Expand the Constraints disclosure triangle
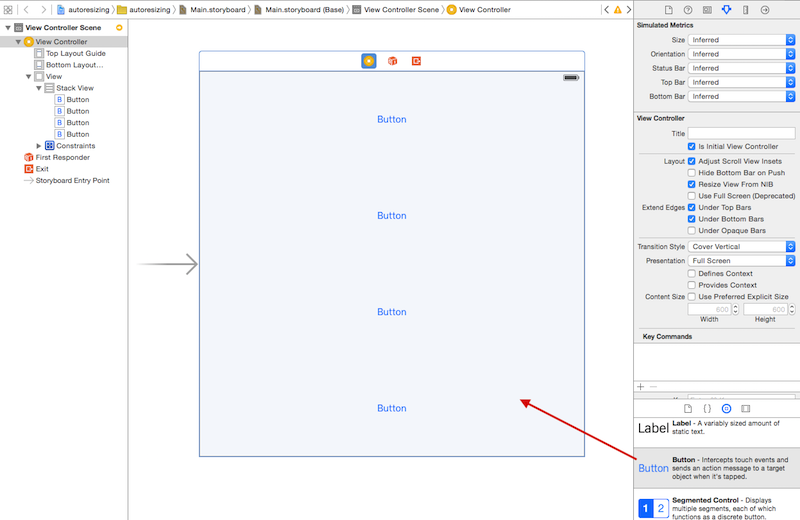Screen dimensions: 800x520 point(39,146)
